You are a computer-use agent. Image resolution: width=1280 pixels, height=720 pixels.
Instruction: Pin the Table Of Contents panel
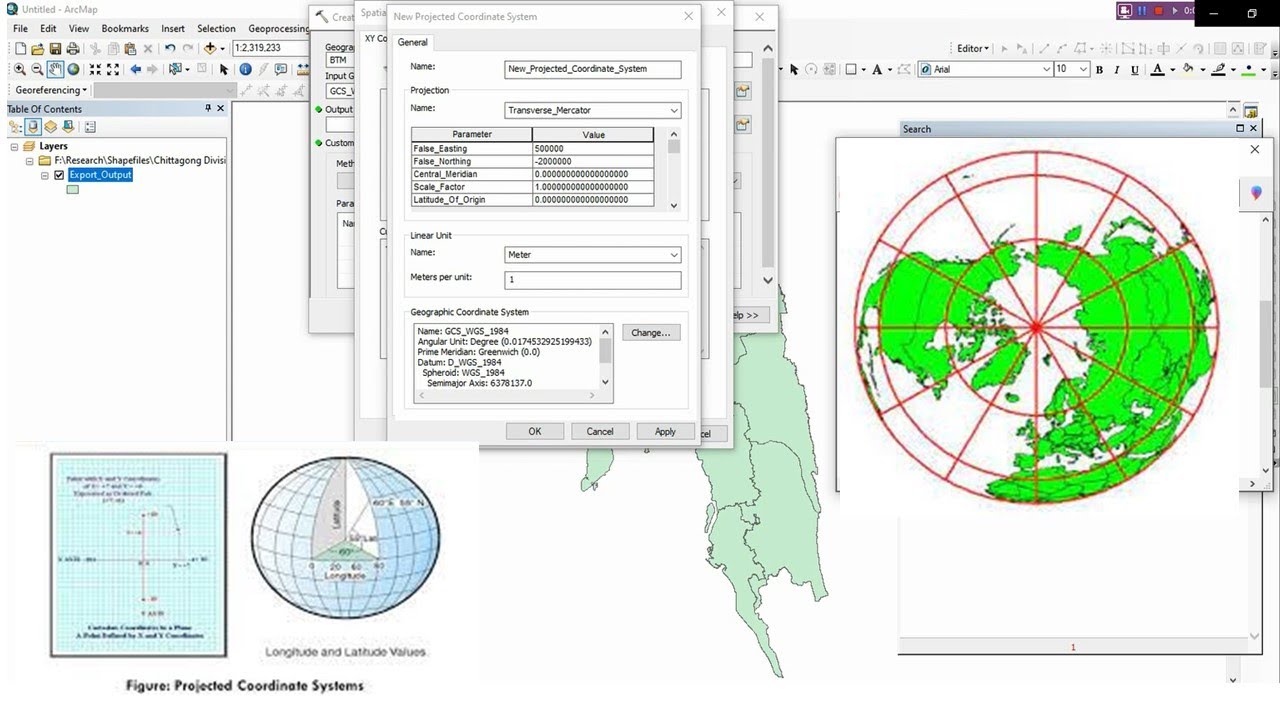[x=208, y=108]
